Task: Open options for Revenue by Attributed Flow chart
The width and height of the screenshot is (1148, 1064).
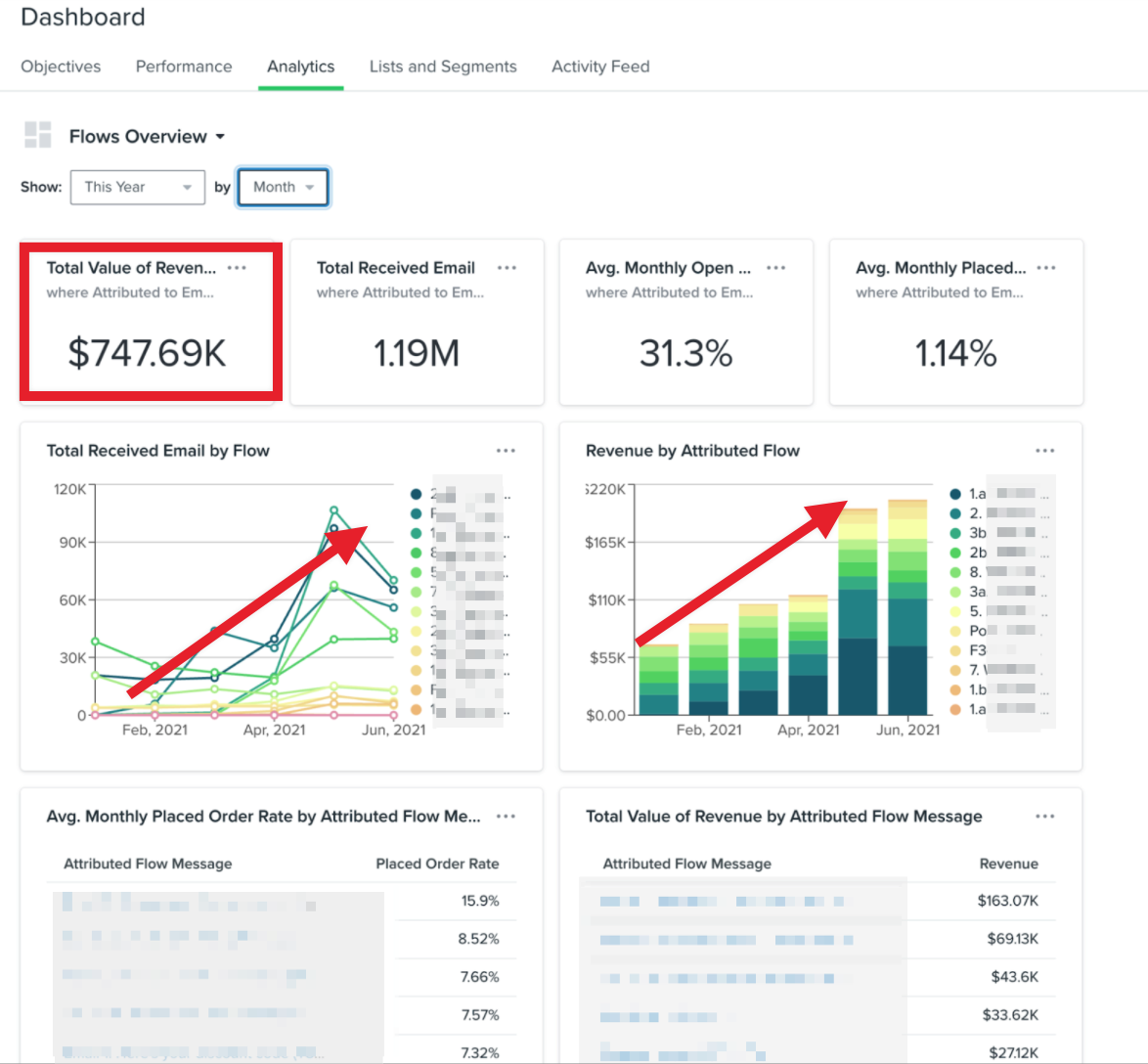Action: point(1045,451)
